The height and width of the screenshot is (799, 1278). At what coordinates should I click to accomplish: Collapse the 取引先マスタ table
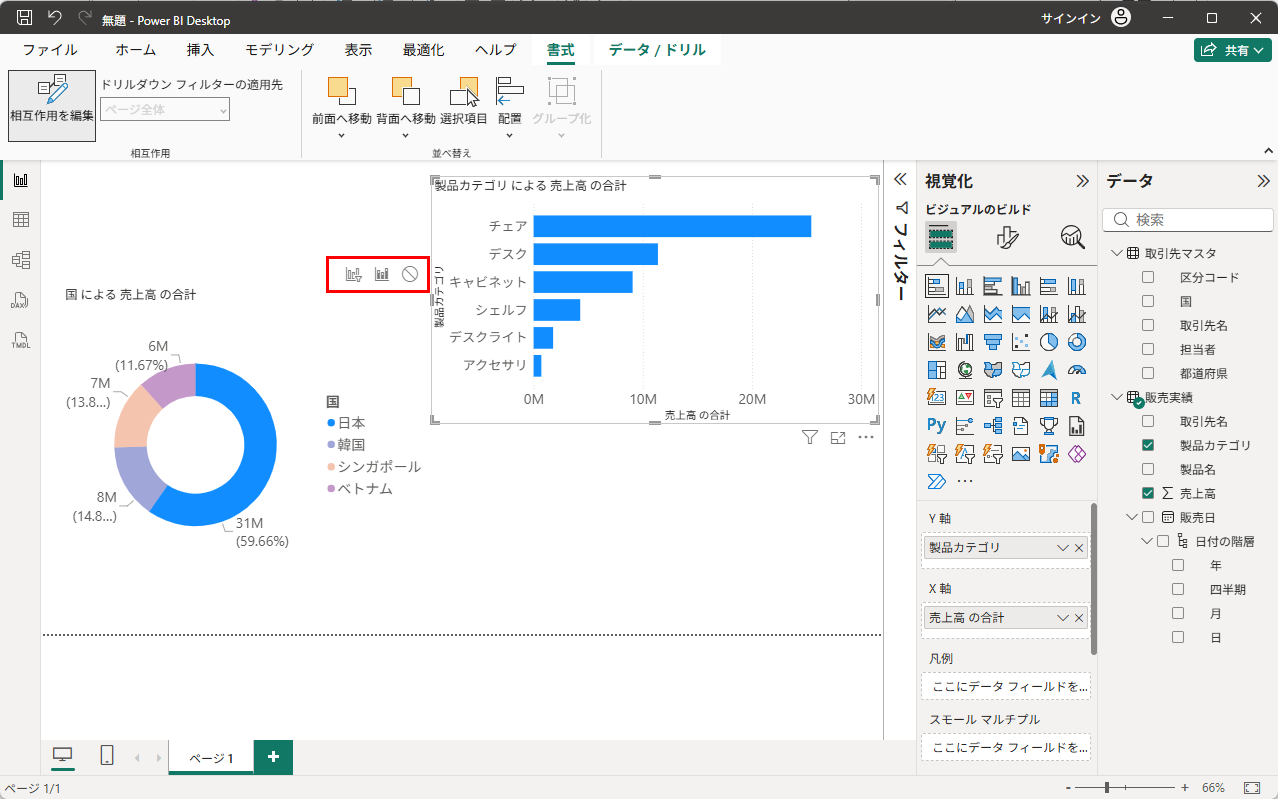click(1117, 253)
